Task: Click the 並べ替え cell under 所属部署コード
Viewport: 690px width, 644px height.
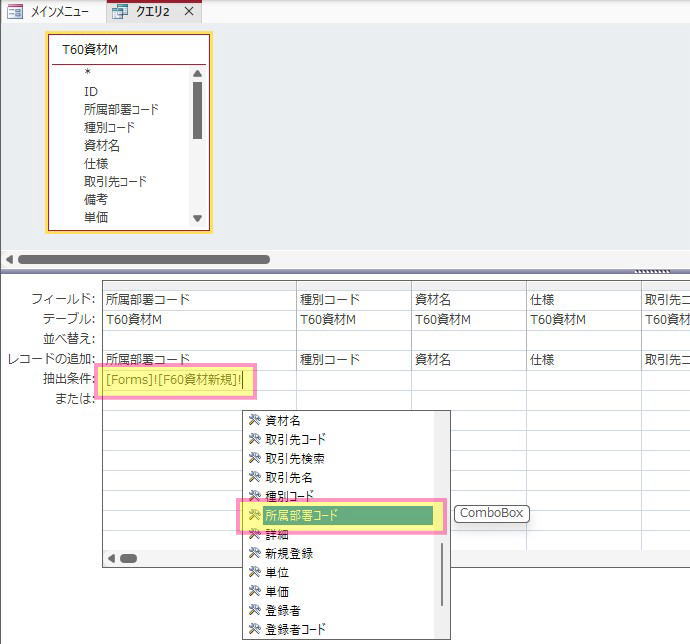Action: point(199,340)
